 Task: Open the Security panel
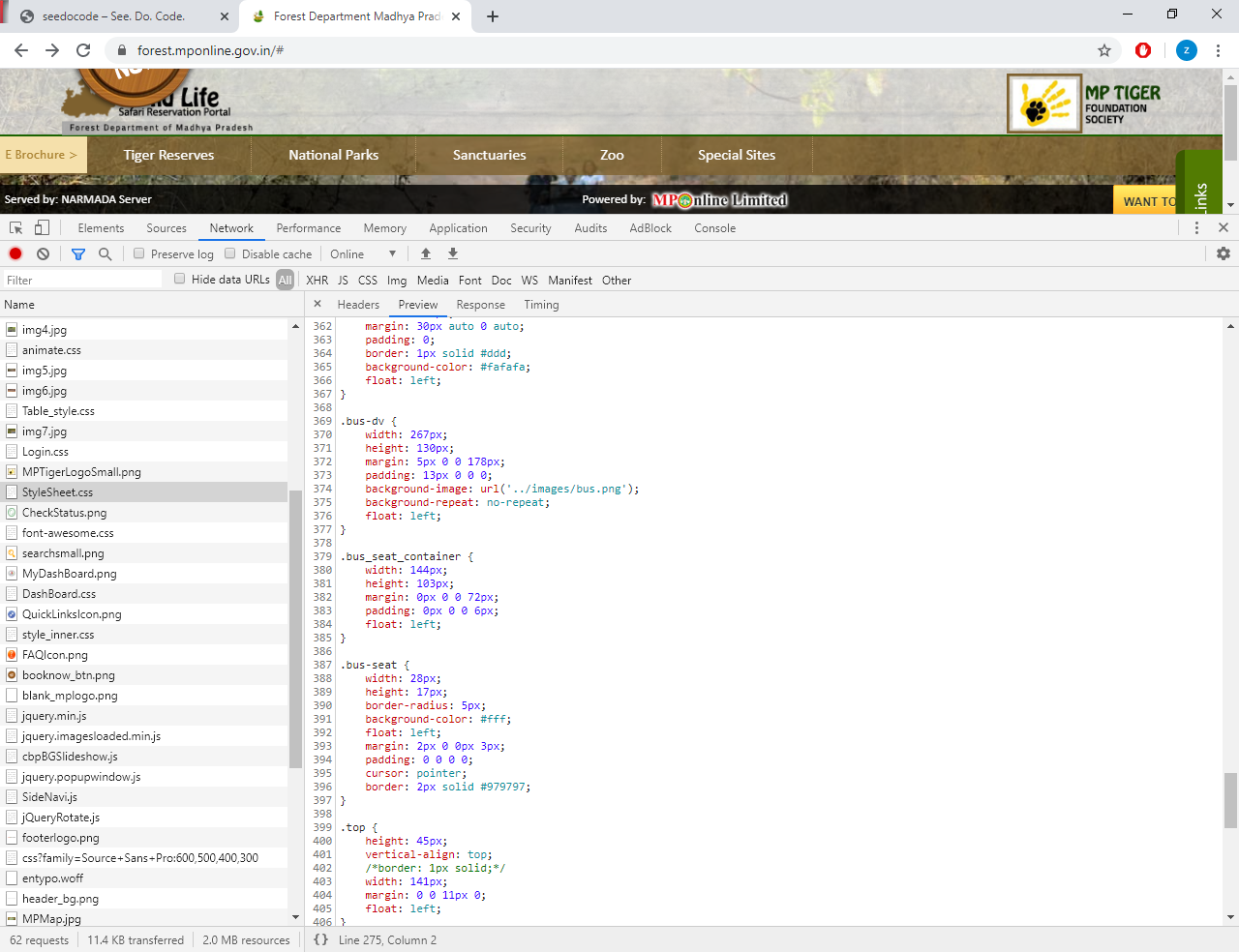point(530,228)
